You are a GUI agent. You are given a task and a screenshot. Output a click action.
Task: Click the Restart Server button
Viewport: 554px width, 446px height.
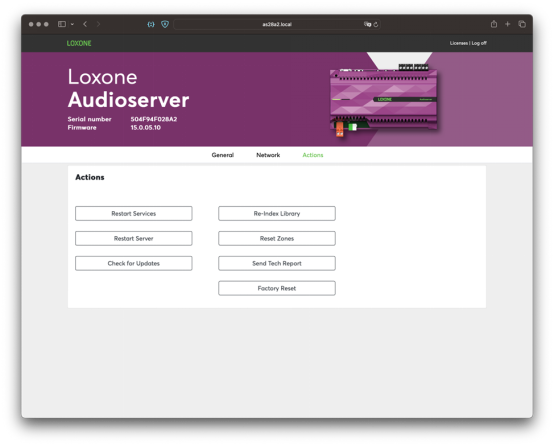coord(134,238)
